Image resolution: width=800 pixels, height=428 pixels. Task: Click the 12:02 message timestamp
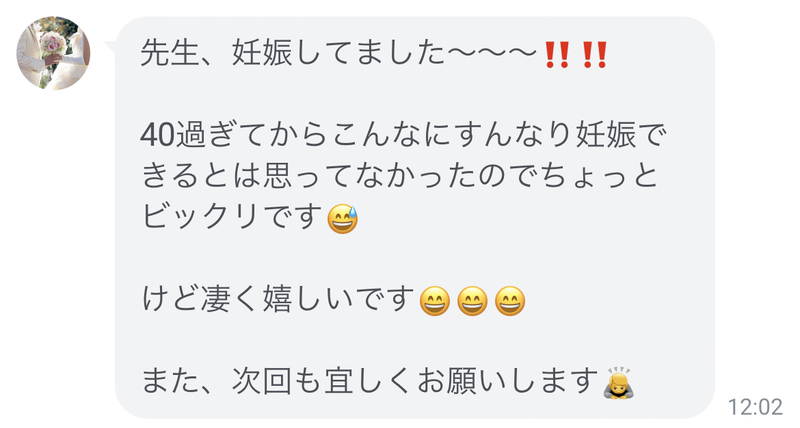coord(755,407)
